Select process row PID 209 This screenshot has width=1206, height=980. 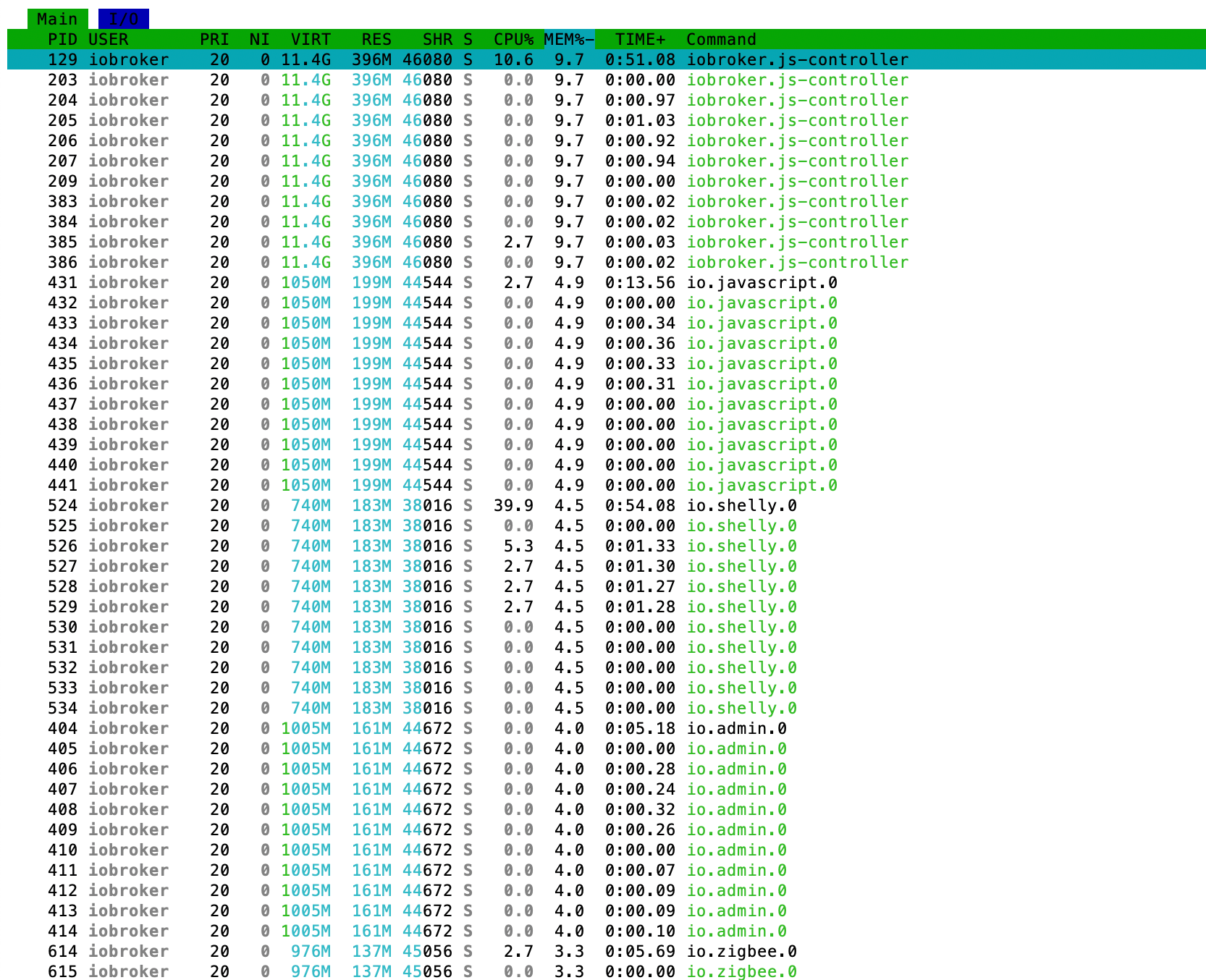pyautogui.click(x=607, y=181)
